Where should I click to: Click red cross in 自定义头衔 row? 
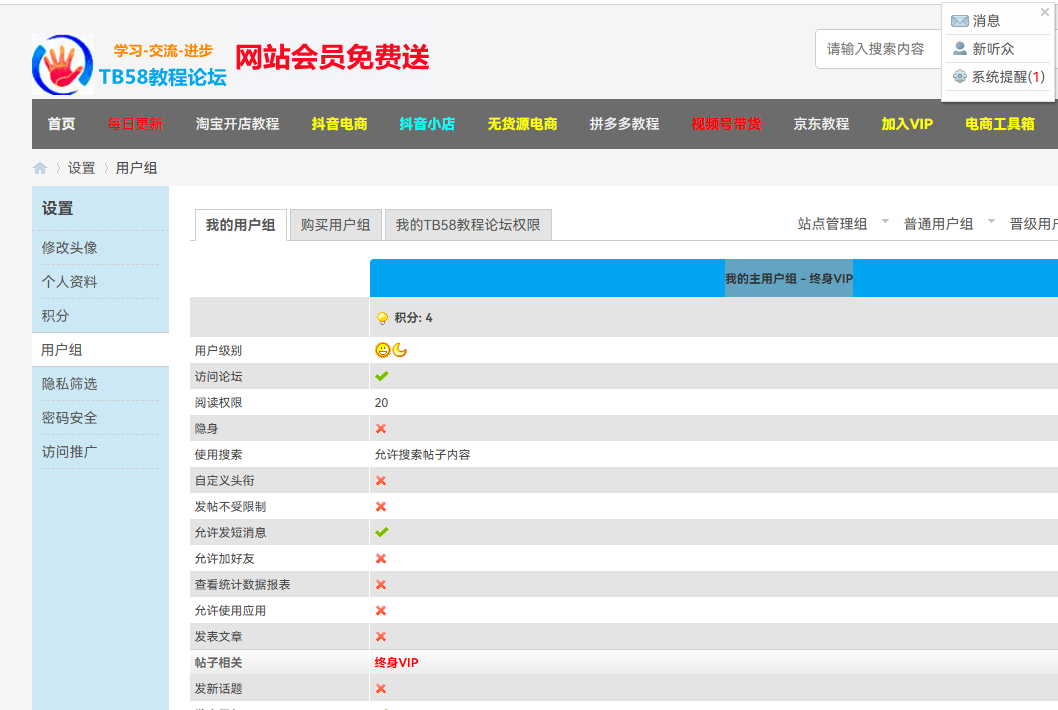[x=381, y=481]
